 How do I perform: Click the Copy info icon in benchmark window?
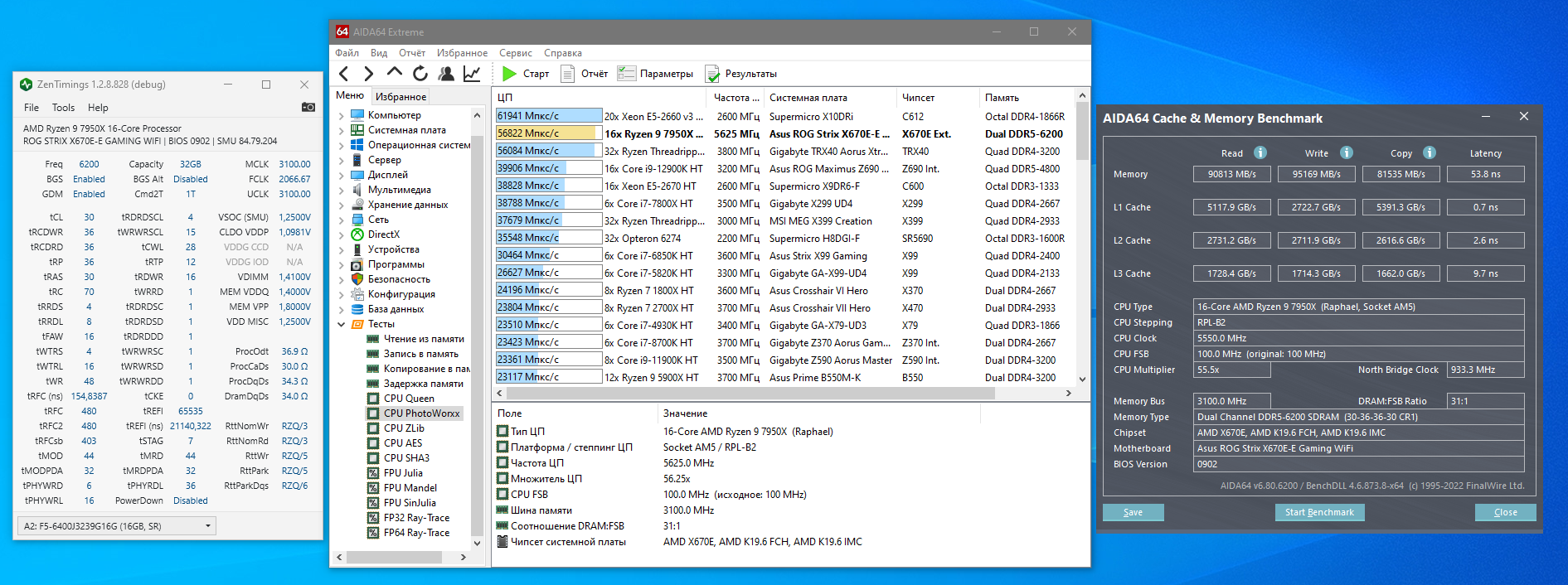(x=1430, y=152)
